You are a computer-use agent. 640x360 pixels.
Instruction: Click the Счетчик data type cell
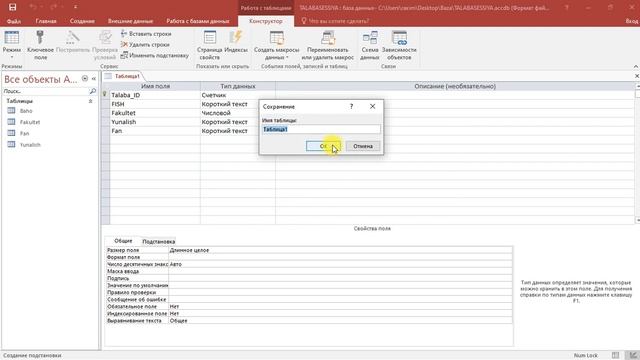click(x=238, y=95)
